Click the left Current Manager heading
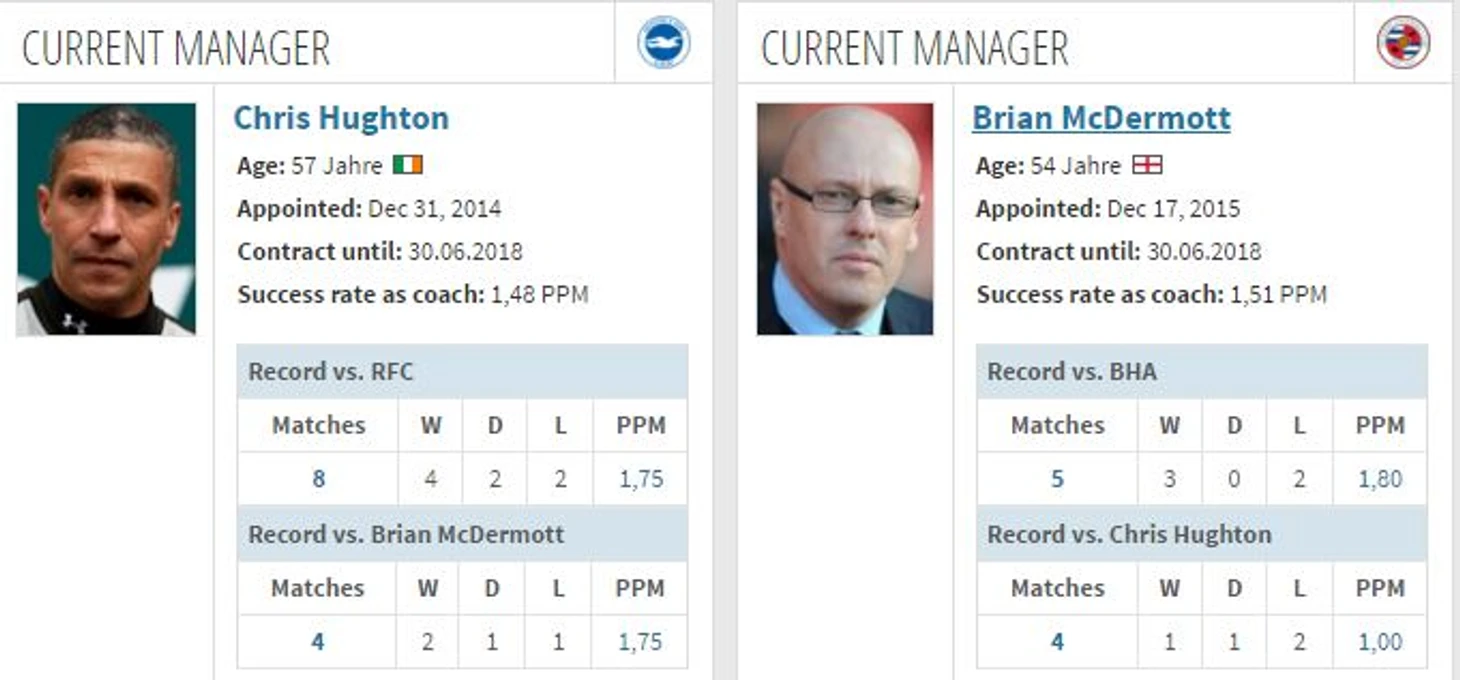Image resolution: width=1460 pixels, height=680 pixels. 176,48
